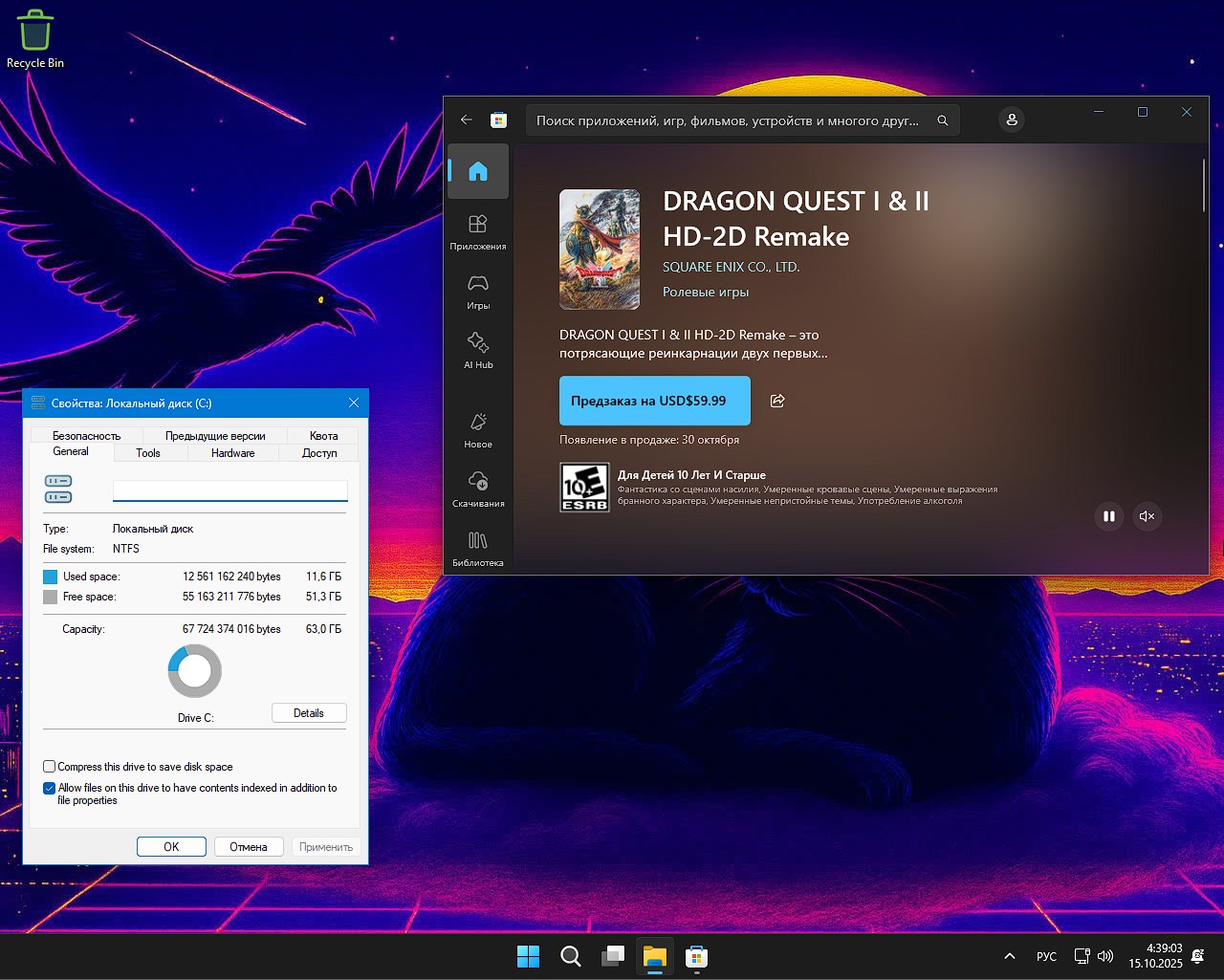Open Приложения section in Store sidebar
Image resolution: width=1224 pixels, height=980 pixels.
tap(478, 232)
